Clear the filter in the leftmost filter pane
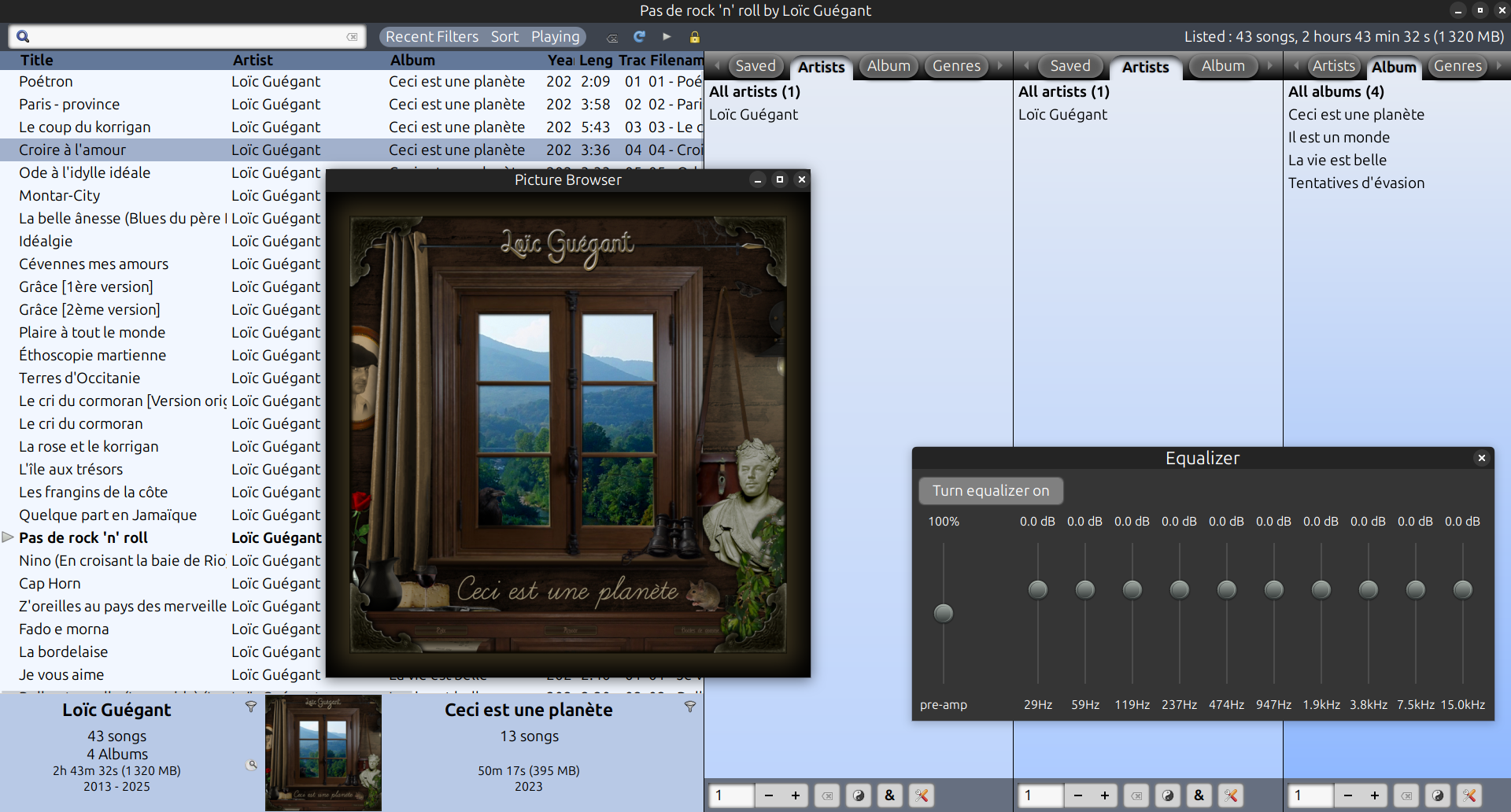Viewport: 1511px width, 812px height. pos(827,795)
